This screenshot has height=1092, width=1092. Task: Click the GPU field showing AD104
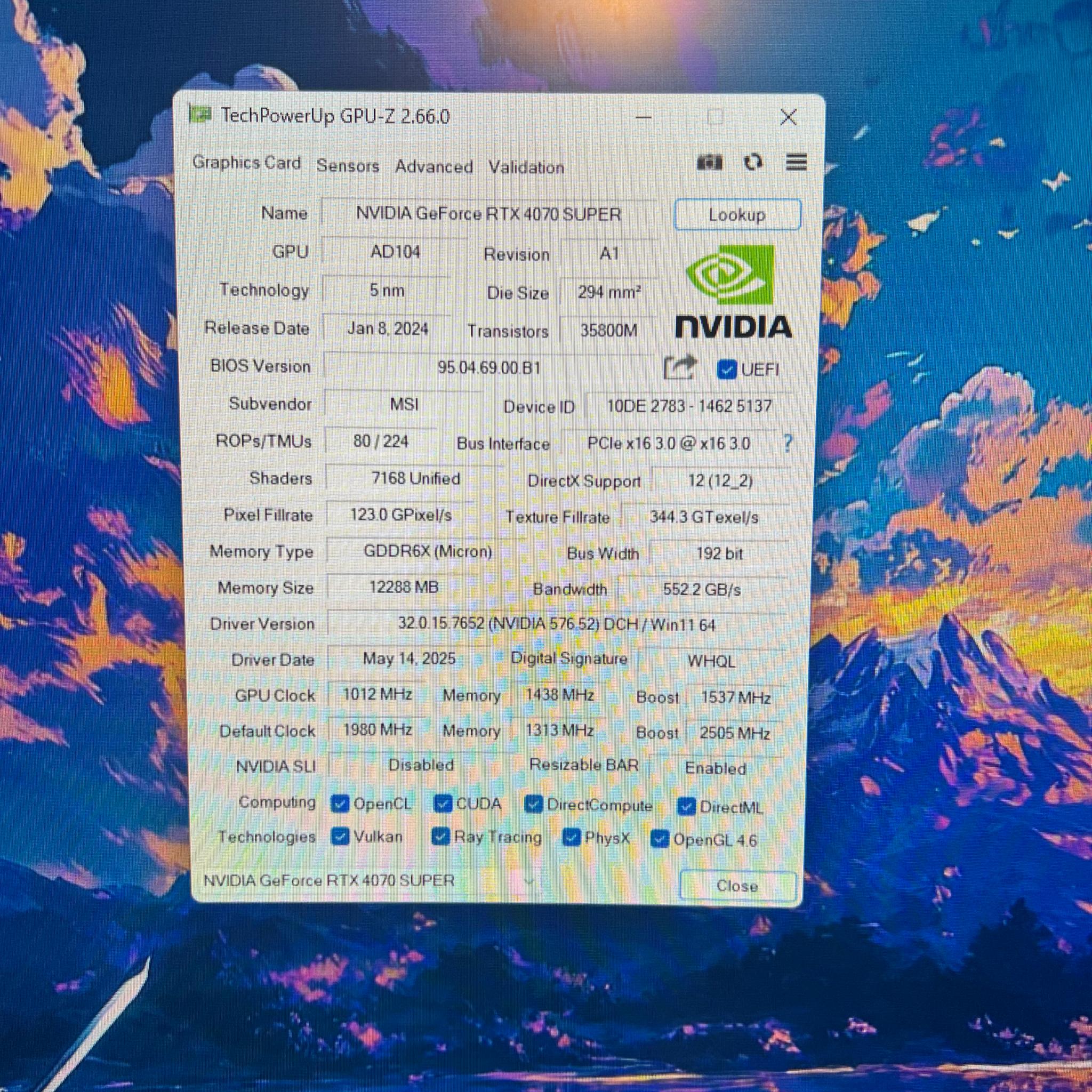tap(395, 252)
